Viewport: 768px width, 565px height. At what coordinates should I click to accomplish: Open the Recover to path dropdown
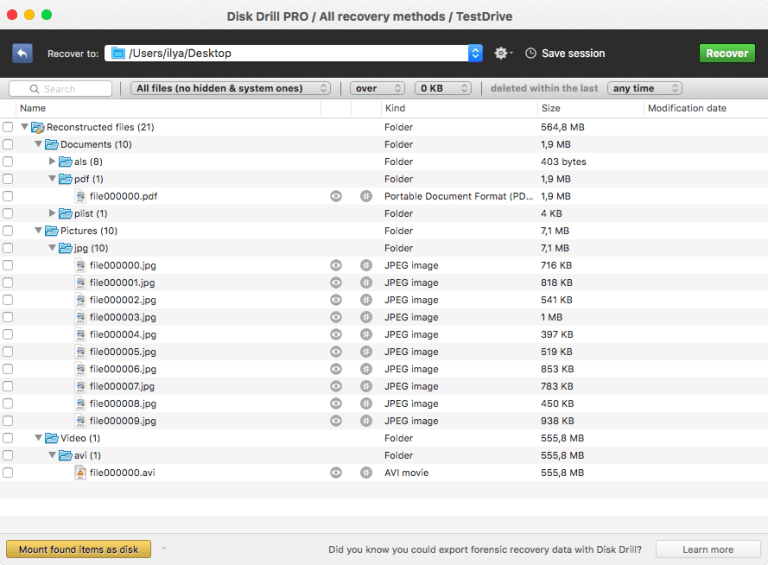[475, 53]
